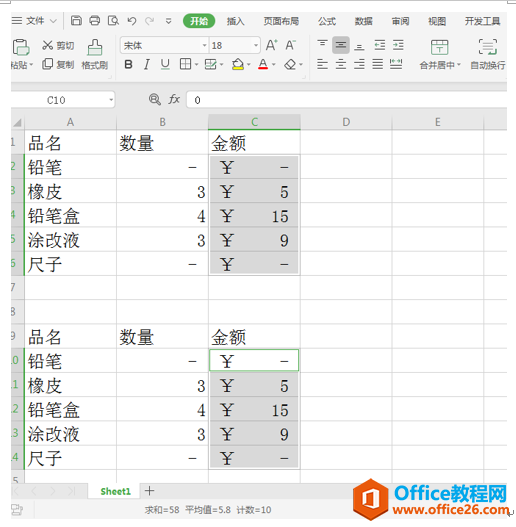Toggle middle vertical alignment

tap(341, 45)
